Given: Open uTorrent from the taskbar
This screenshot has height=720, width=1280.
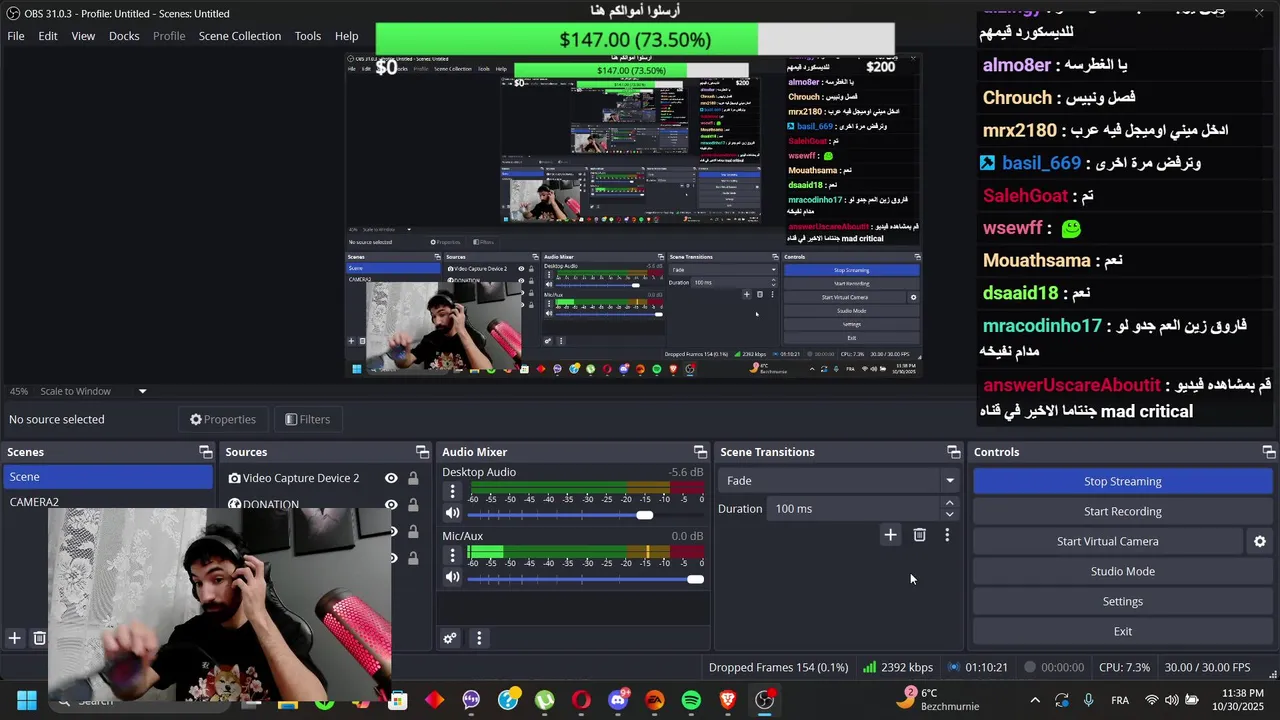Looking at the screenshot, I should 544,700.
